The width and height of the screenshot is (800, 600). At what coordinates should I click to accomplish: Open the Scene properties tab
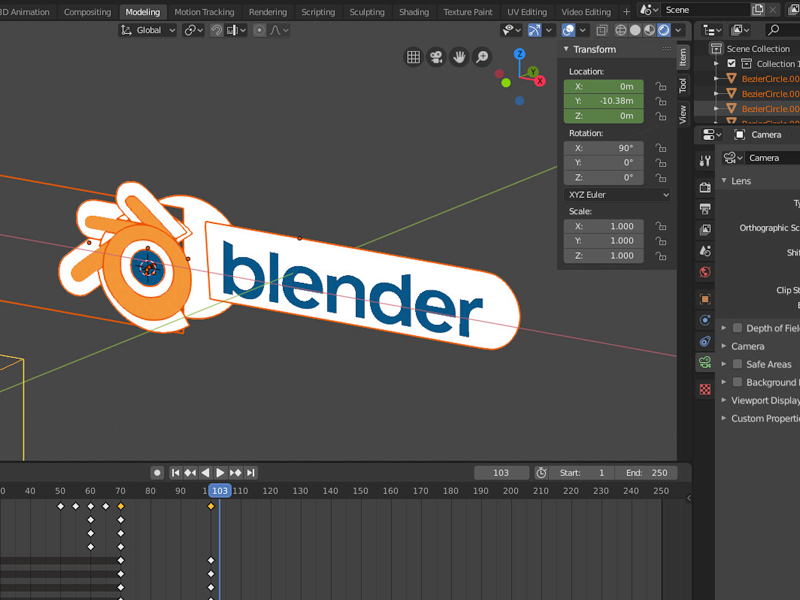705,251
